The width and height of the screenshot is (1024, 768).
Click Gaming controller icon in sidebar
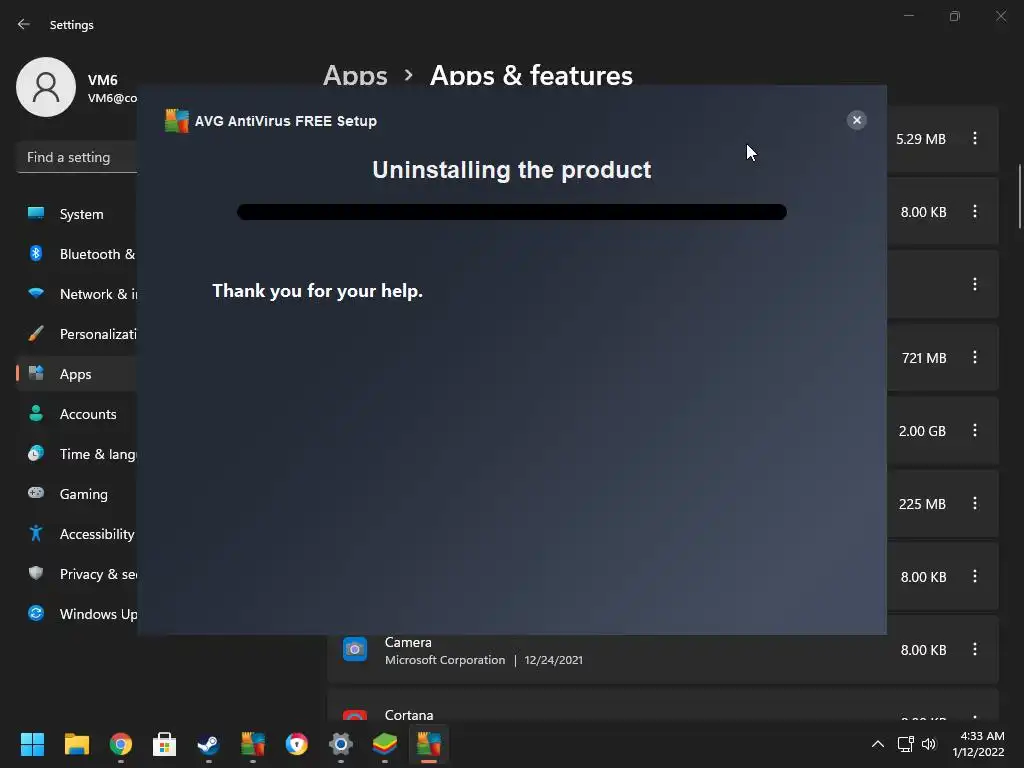36,492
